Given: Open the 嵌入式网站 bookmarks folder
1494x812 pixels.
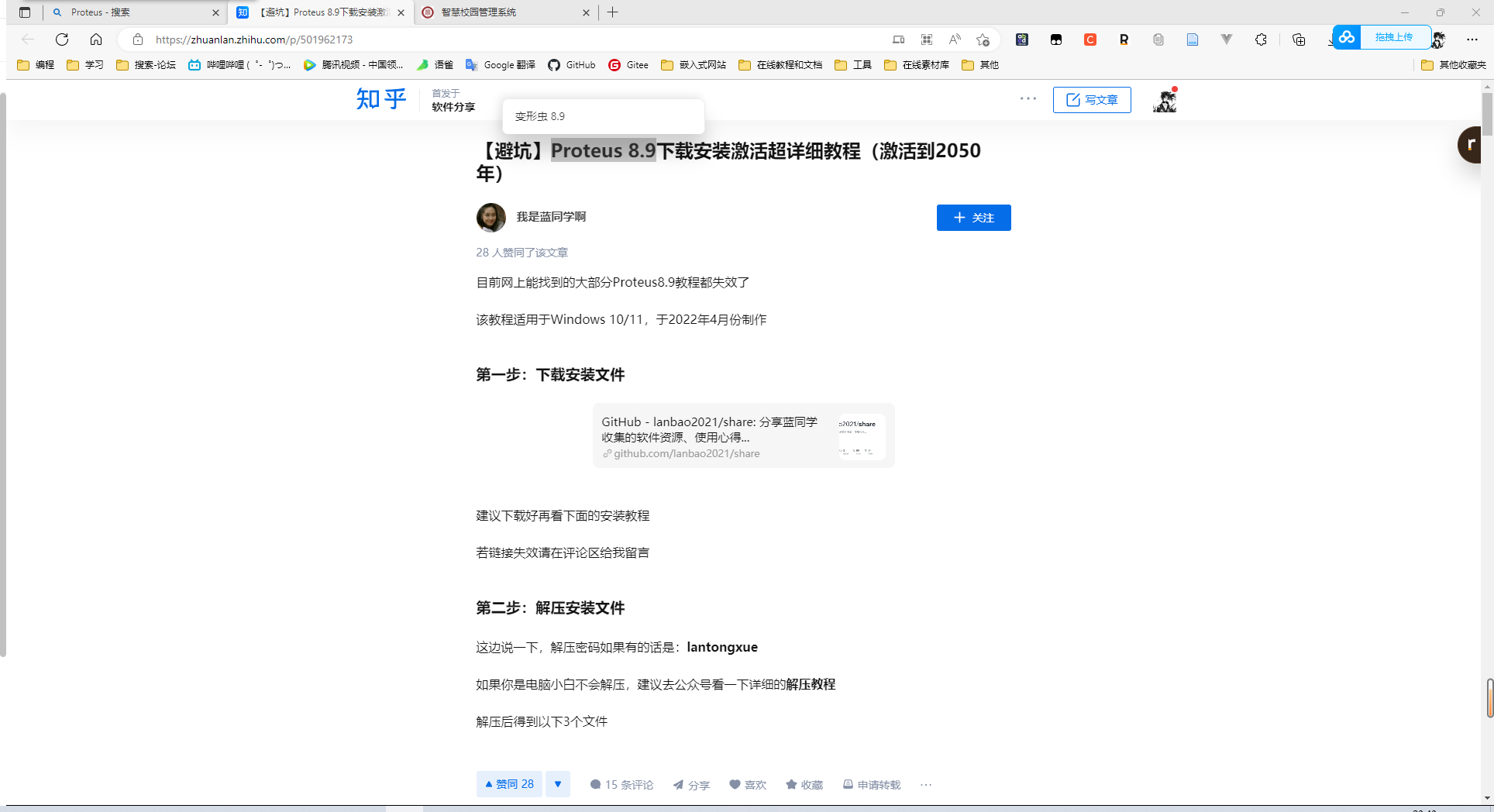Looking at the screenshot, I should (694, 65).
